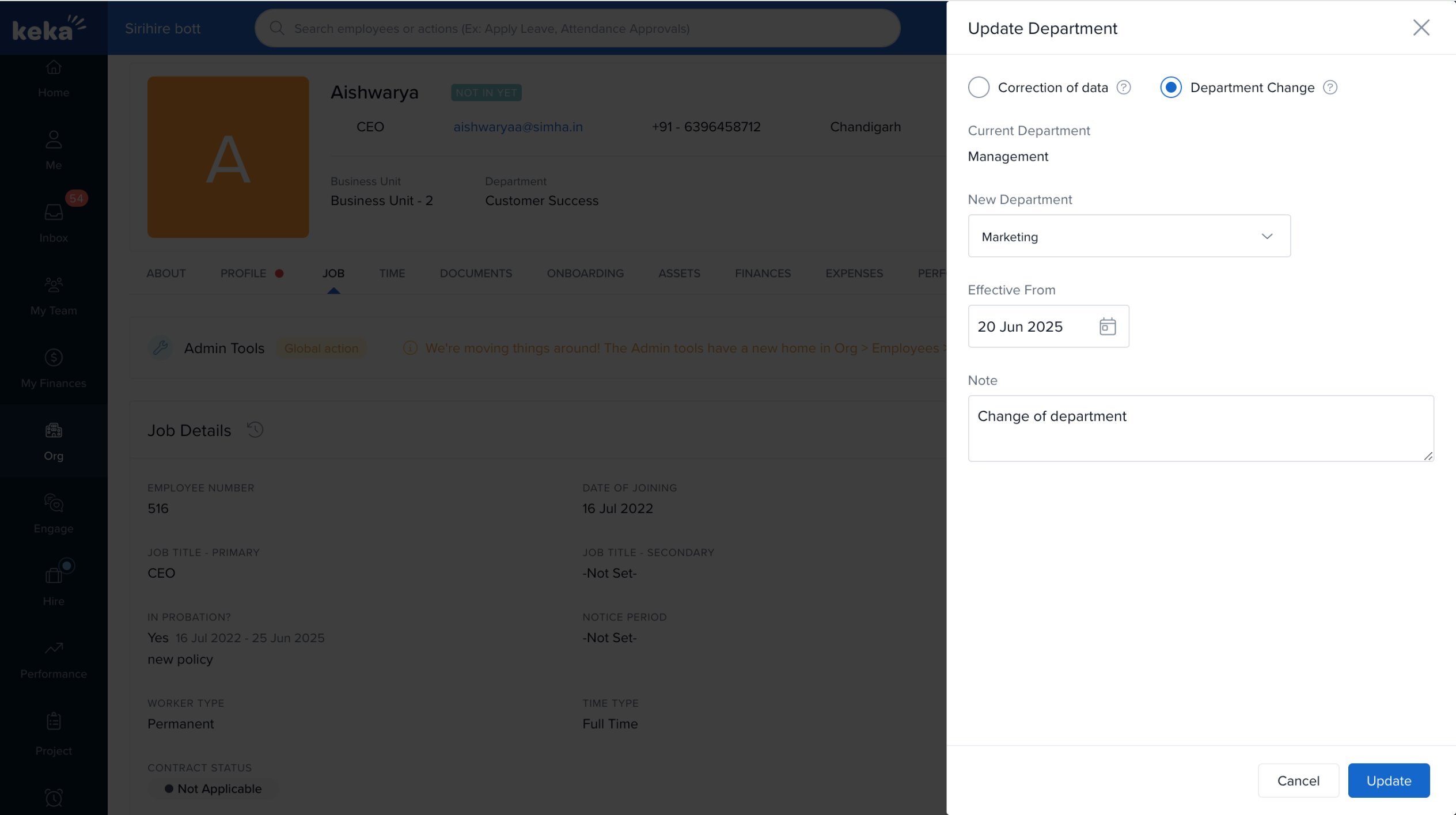Screen dimensions: 1456x815
Task: Click the employee search bar
Action: [x=577, y=28]
